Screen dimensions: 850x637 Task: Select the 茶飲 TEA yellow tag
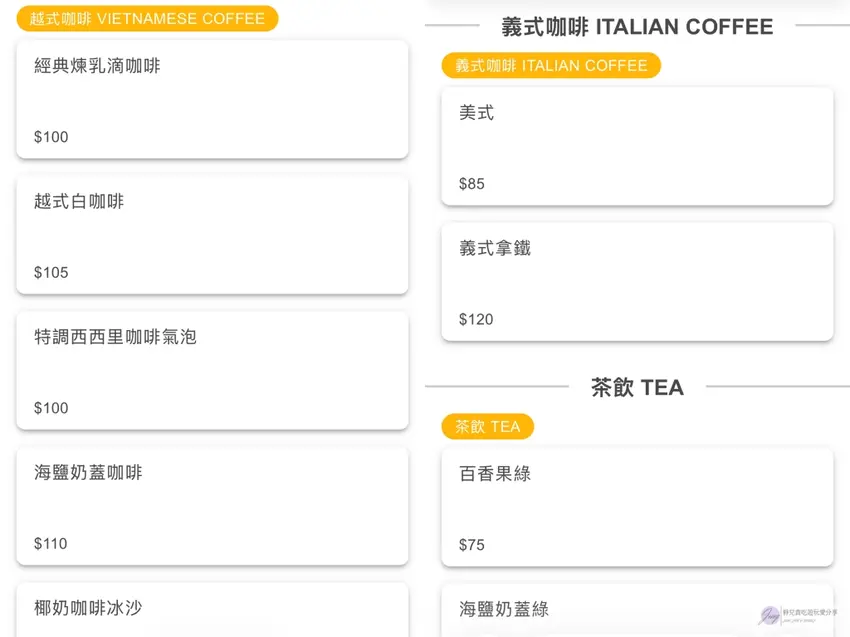click(488, 427)
